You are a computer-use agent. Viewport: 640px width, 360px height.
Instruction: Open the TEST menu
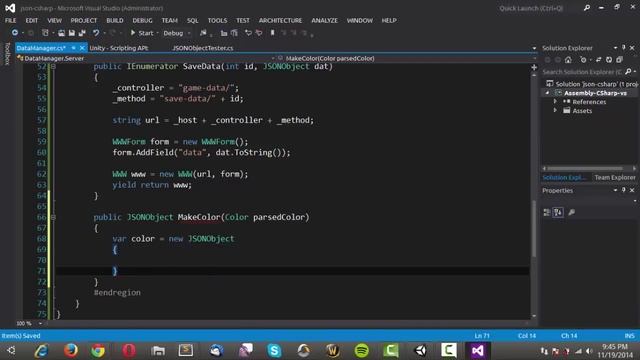(243, 20)
